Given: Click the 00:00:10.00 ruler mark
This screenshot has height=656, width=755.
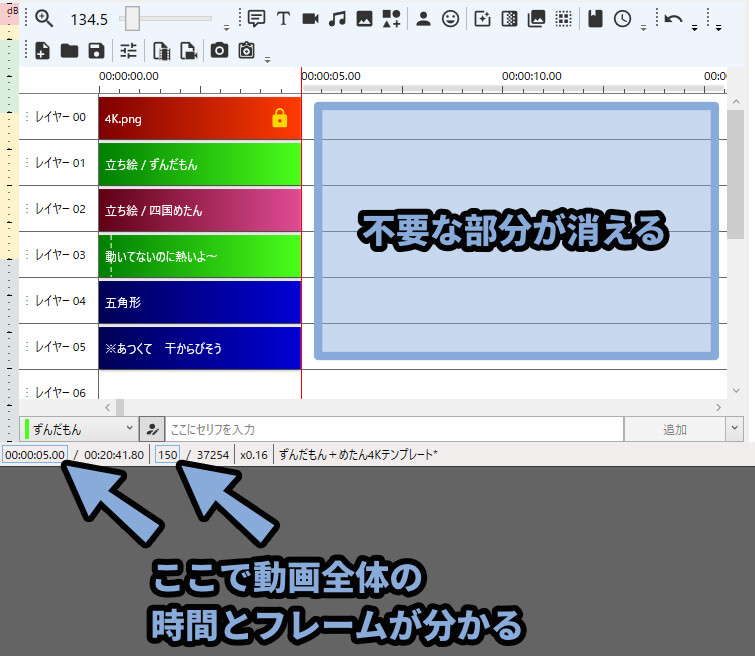Looking at the screenshot, I should pyautogui.click(x=532, y=76).
